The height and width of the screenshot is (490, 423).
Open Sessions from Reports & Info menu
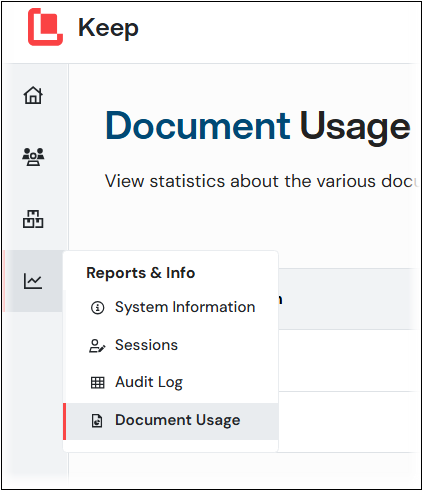click(172, 345)
